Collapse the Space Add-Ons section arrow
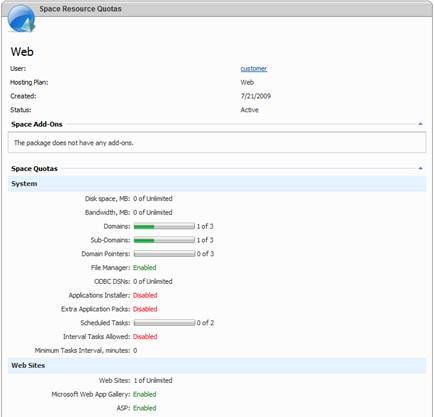This screenshot has width=434, height=417. pyautogui.click(x=420, y=124)
